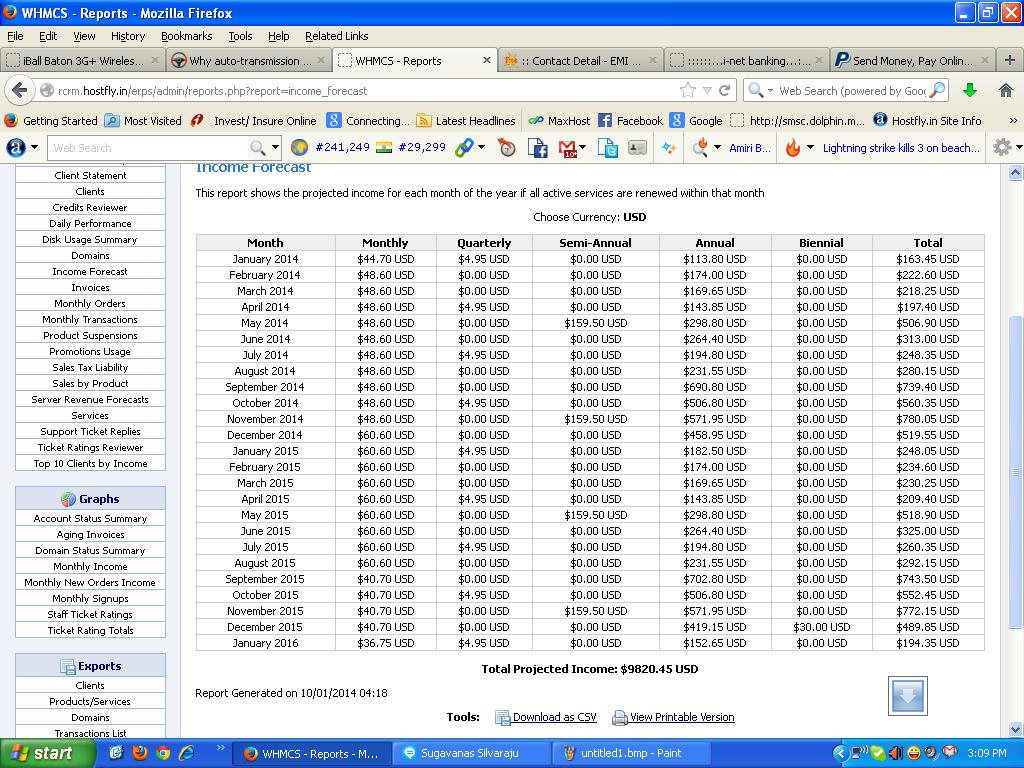Click the Firefox back arrow button

click(x=19, y=90)
